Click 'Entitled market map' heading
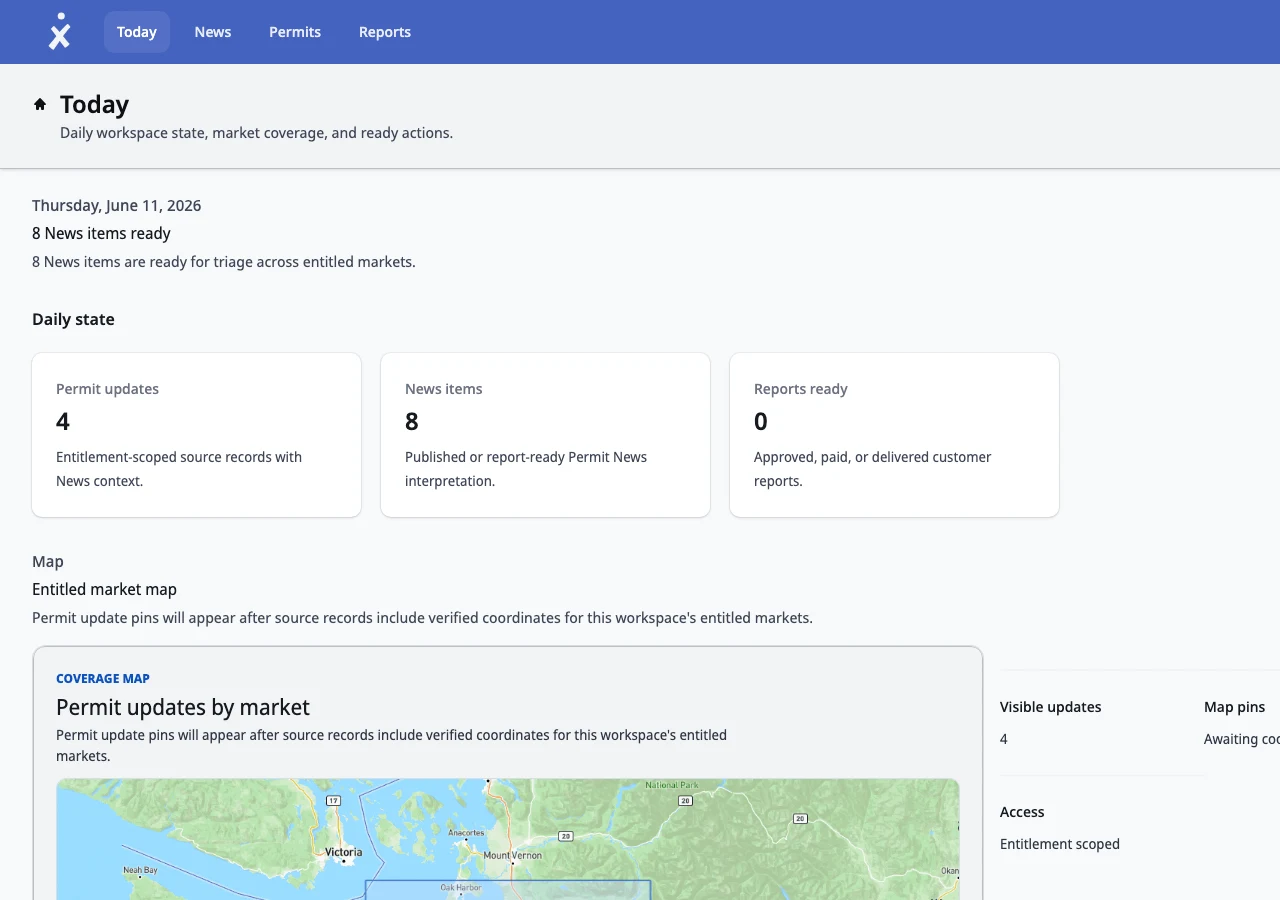The image size is (1280, 900). point(104,589)
